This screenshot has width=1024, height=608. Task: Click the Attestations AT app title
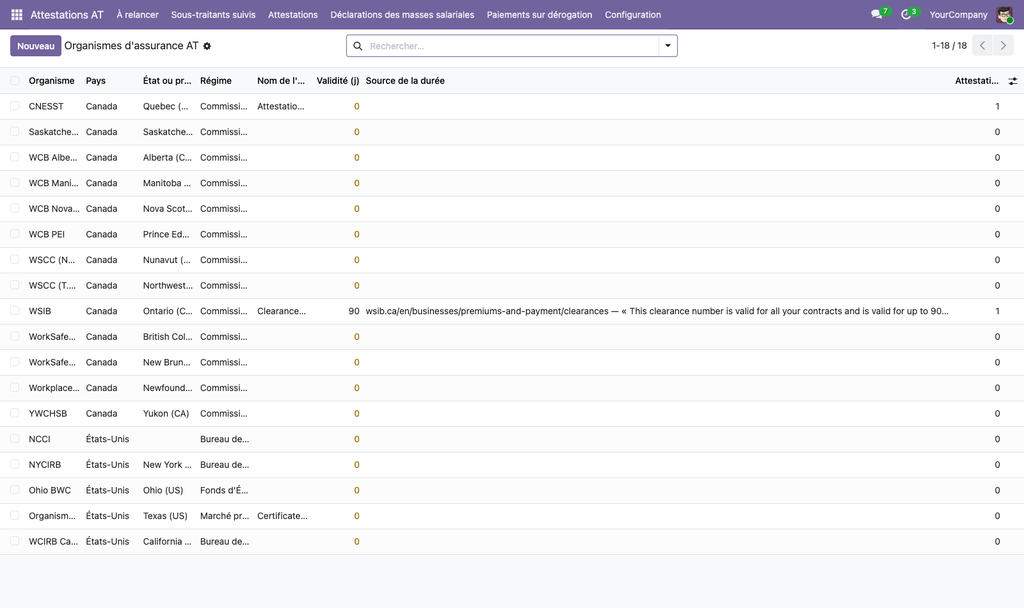tap(67, 14)
